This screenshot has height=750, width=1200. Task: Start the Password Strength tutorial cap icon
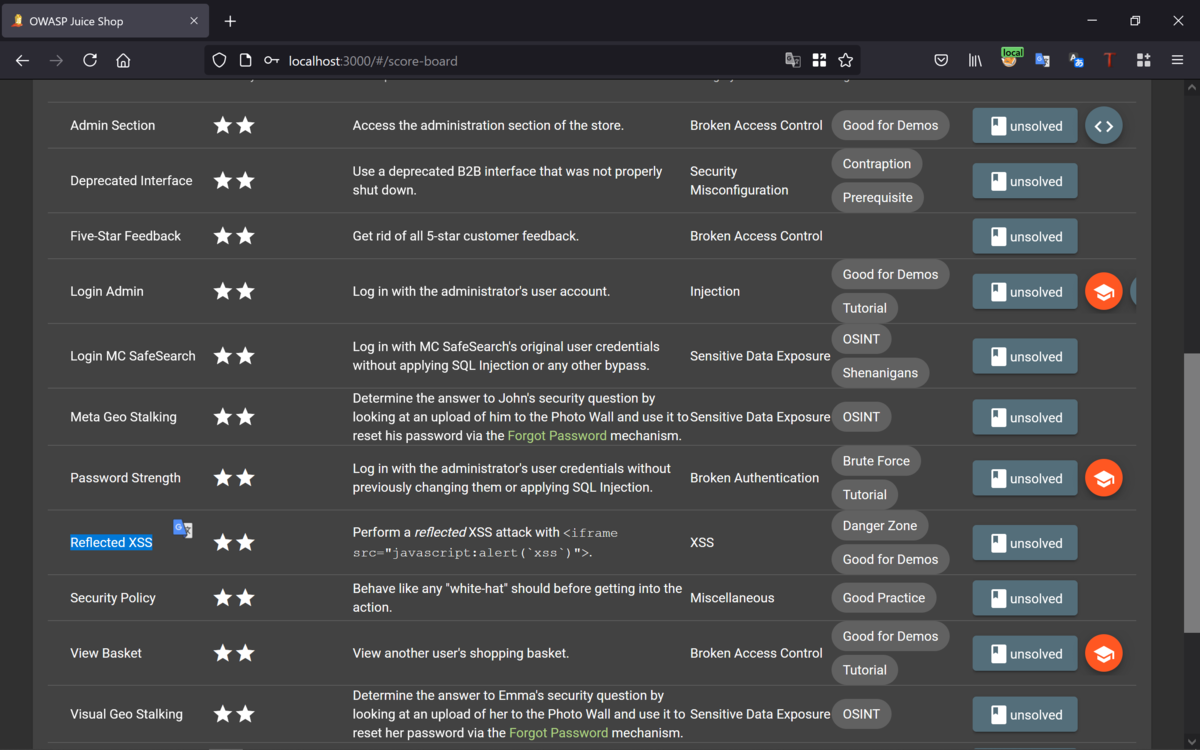coord(1104,478)
